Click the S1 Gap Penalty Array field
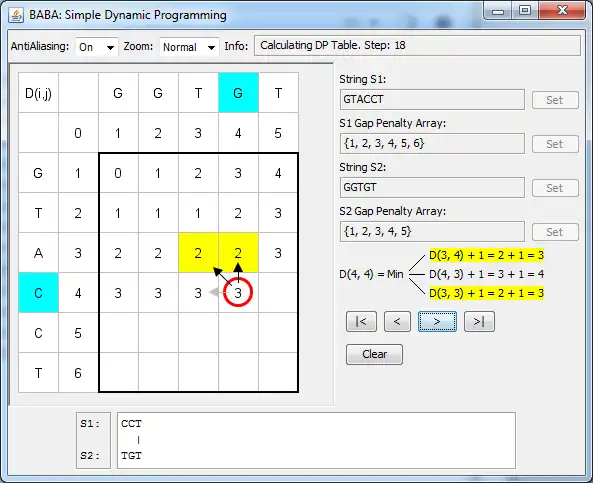 pyautogui.click(x=432, y=143)
